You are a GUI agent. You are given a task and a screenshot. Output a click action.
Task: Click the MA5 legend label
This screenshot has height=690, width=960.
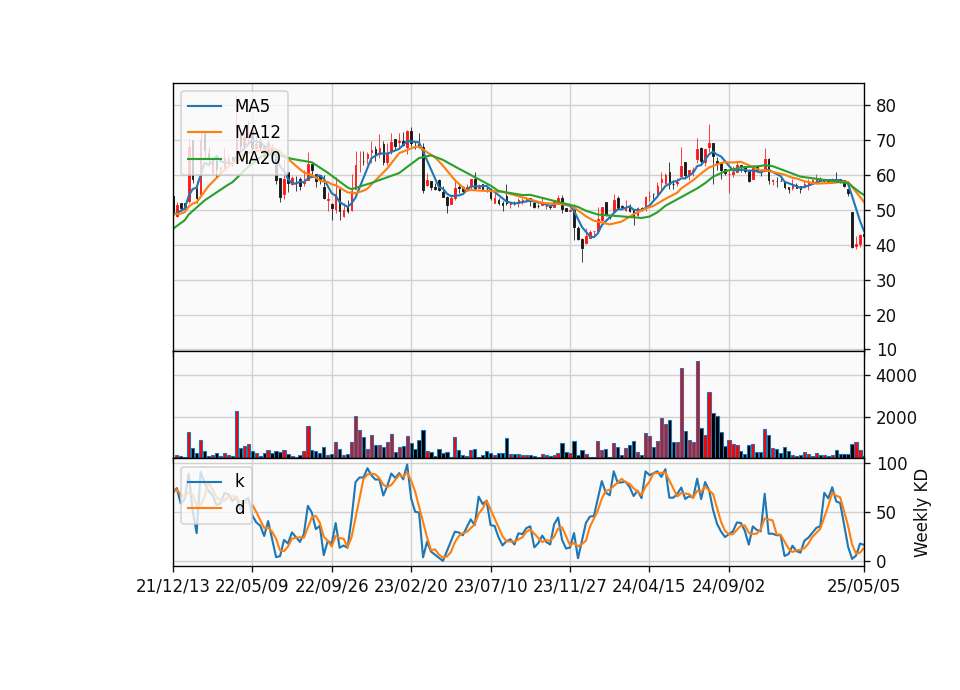(252, 106)
